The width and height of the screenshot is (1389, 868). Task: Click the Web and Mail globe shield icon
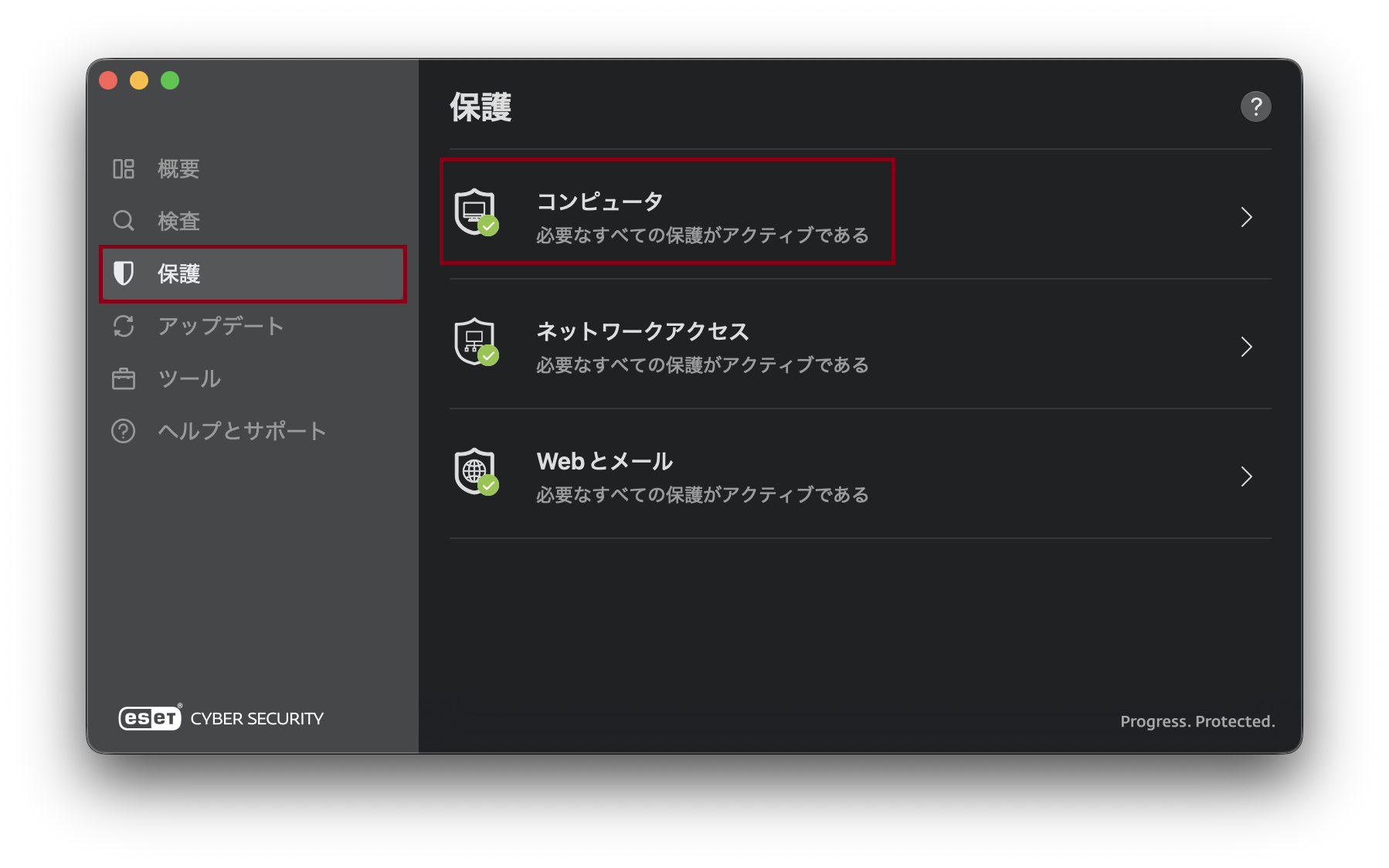476,471
